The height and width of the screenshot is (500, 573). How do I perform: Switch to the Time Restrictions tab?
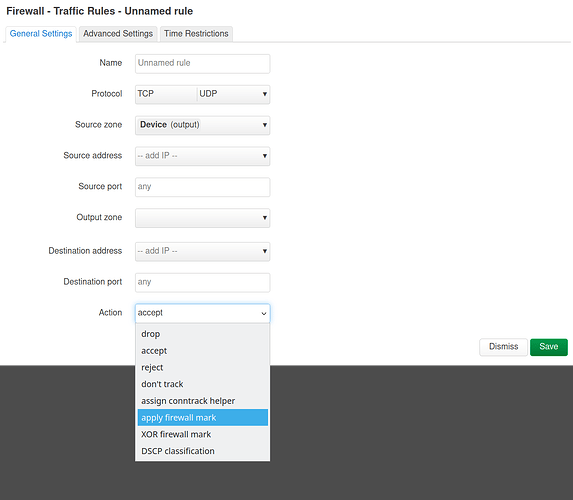tap(196, 34)
